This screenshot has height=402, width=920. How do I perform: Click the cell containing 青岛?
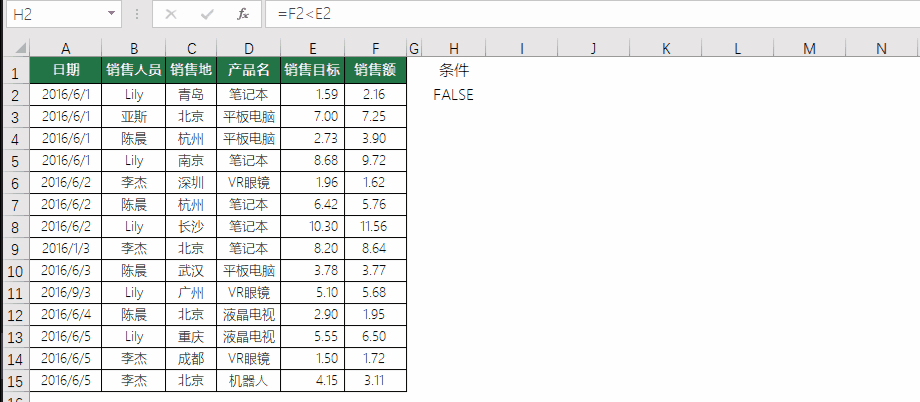pos(191,94)
